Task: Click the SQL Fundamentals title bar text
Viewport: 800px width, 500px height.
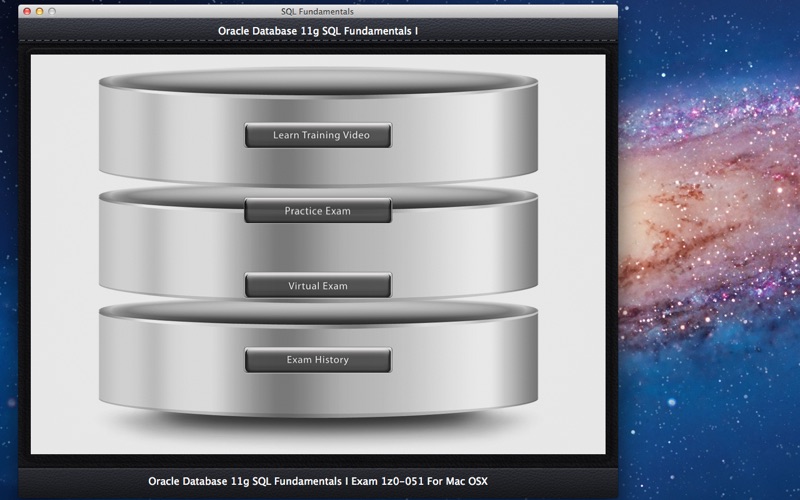Action: (317, 11)
